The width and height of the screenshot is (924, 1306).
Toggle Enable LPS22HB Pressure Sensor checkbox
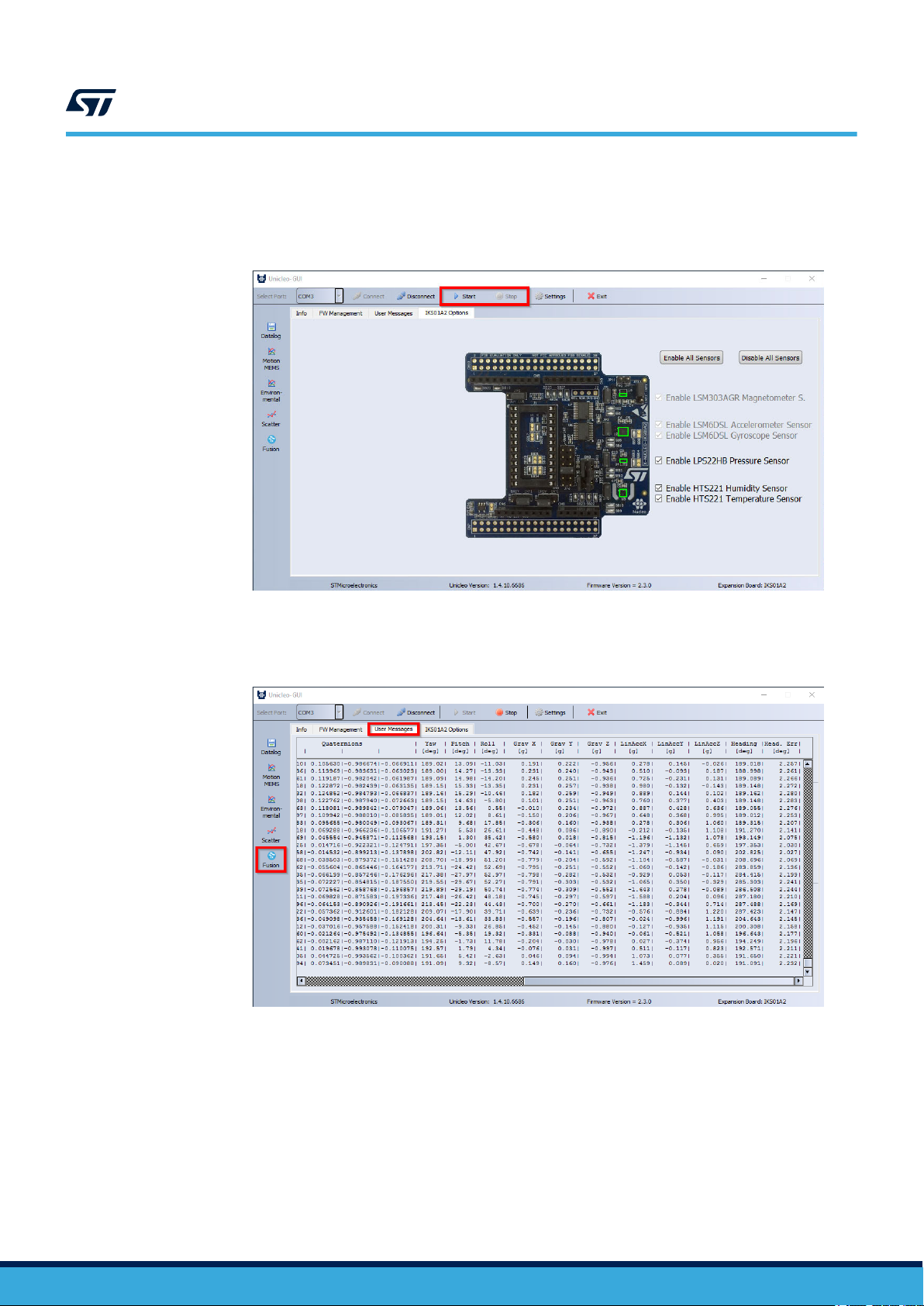(x=659, y=460)
